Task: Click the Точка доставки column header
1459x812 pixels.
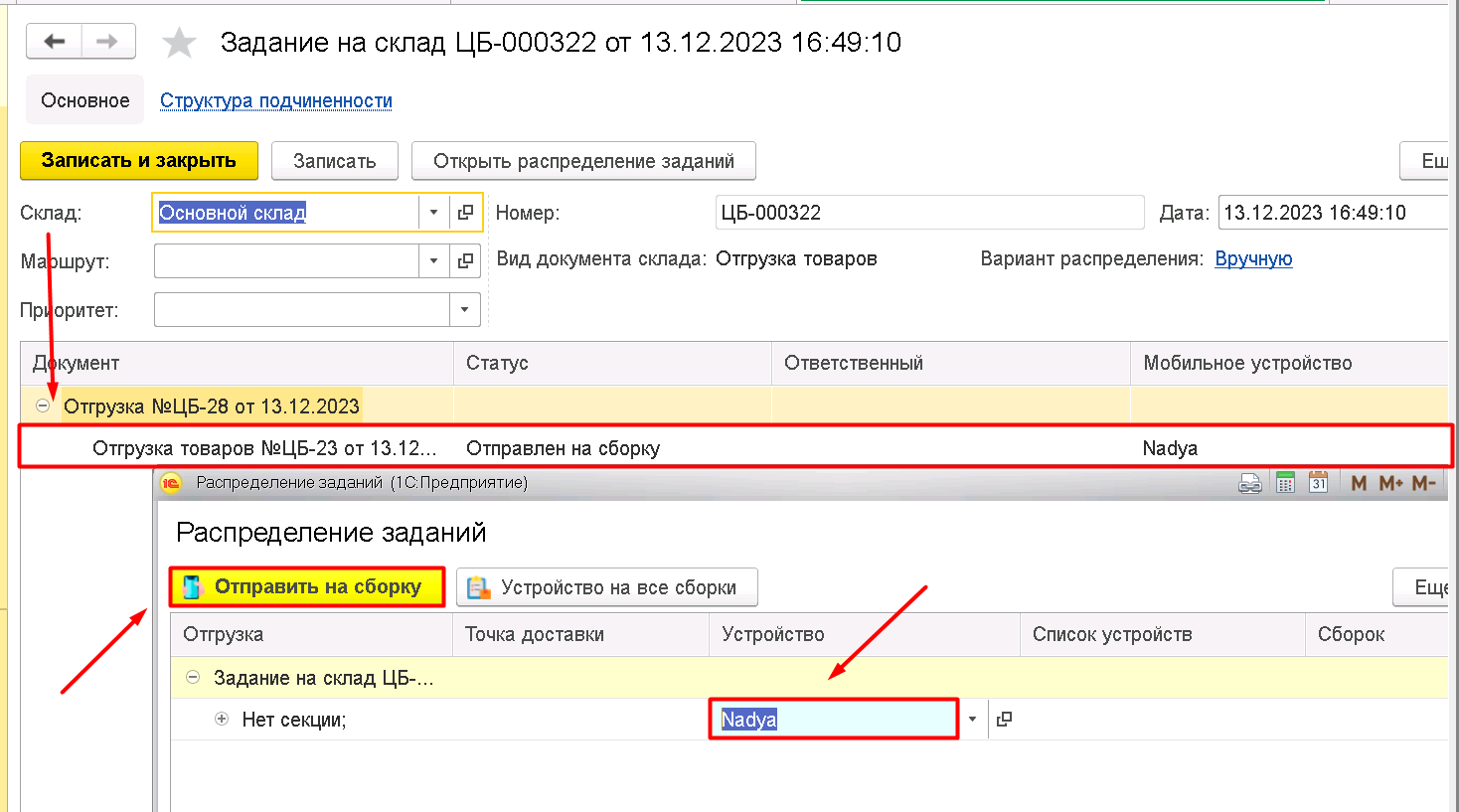Action: coord(581,634)
